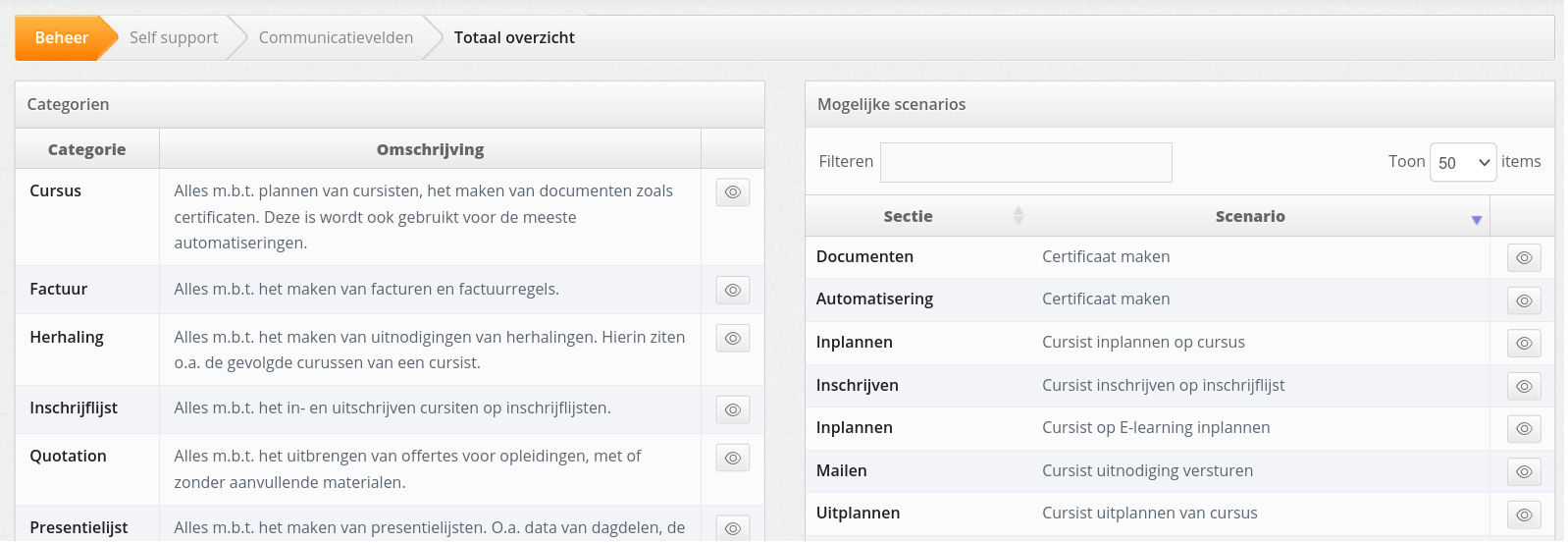View Documenten Certificaat maken scenario
Screen dimensions: 1568x543
tap(1524, 257)
